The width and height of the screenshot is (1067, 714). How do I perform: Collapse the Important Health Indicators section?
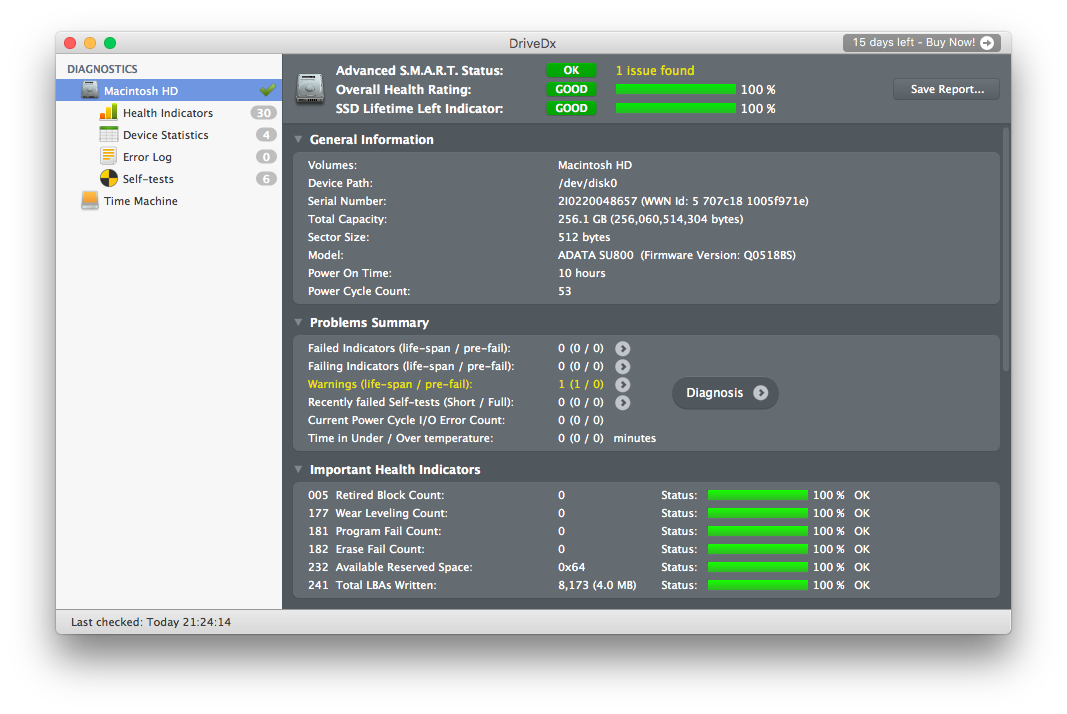(x=298, y=469)
